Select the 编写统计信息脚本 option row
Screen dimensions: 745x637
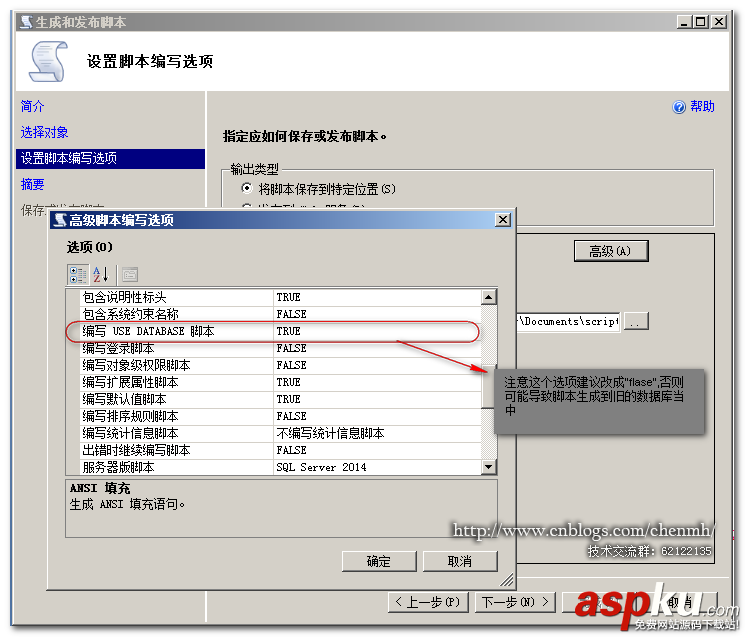click(x=280, y=433)
